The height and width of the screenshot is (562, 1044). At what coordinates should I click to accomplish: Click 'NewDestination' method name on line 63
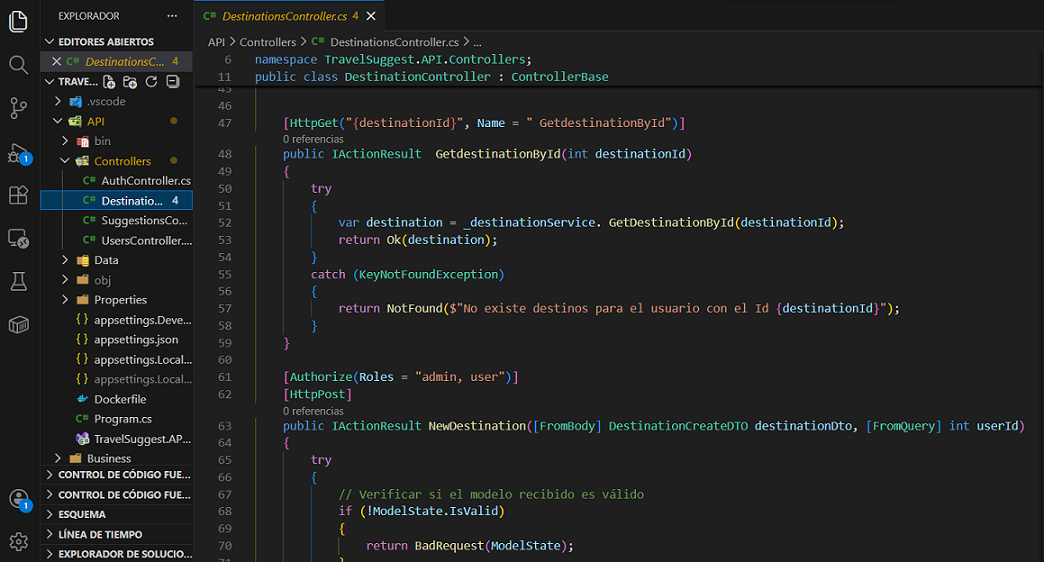[x=477, y=426]
